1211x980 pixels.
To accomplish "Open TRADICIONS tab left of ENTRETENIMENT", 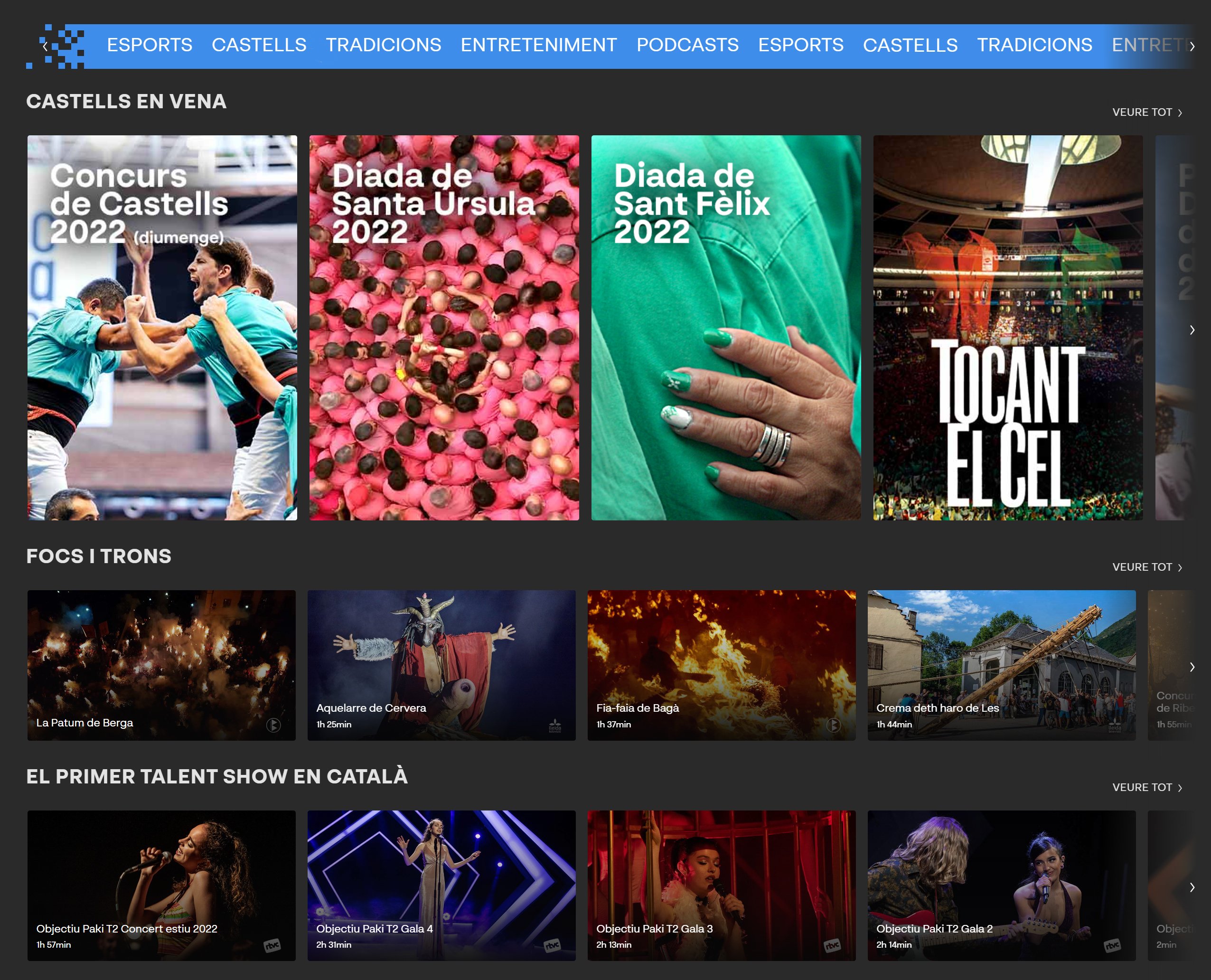I will 383,45.
